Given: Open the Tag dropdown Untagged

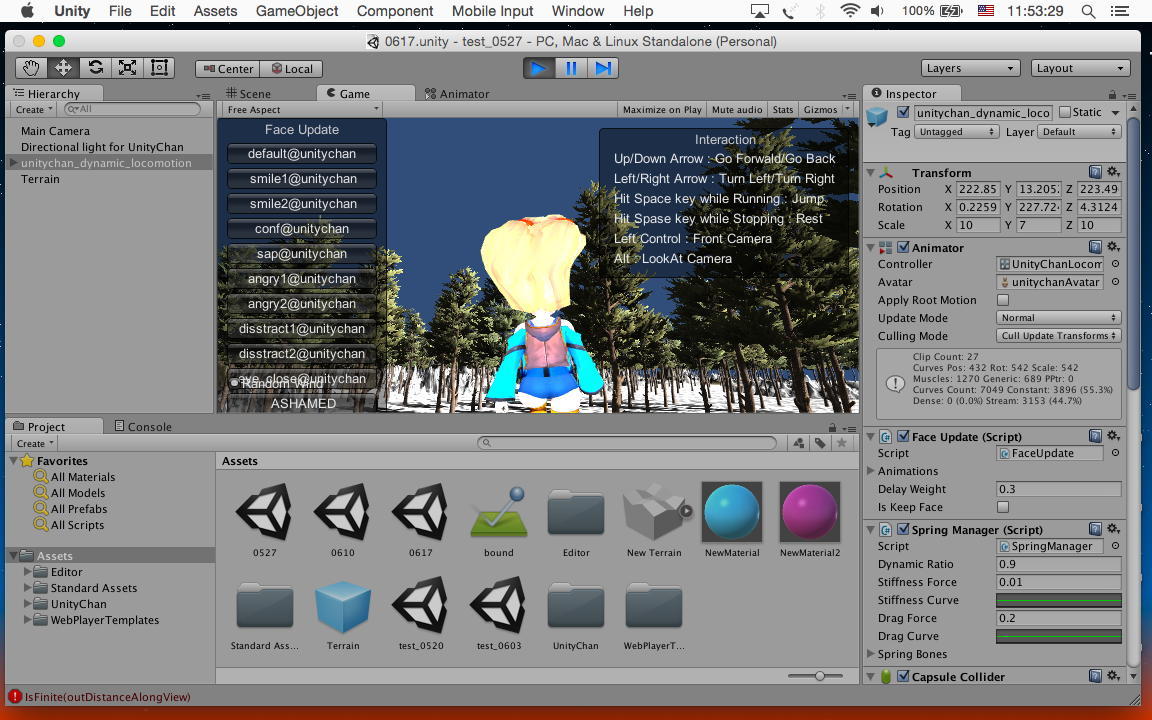Looking at the screenshot, I should click(x=956, y=132).
